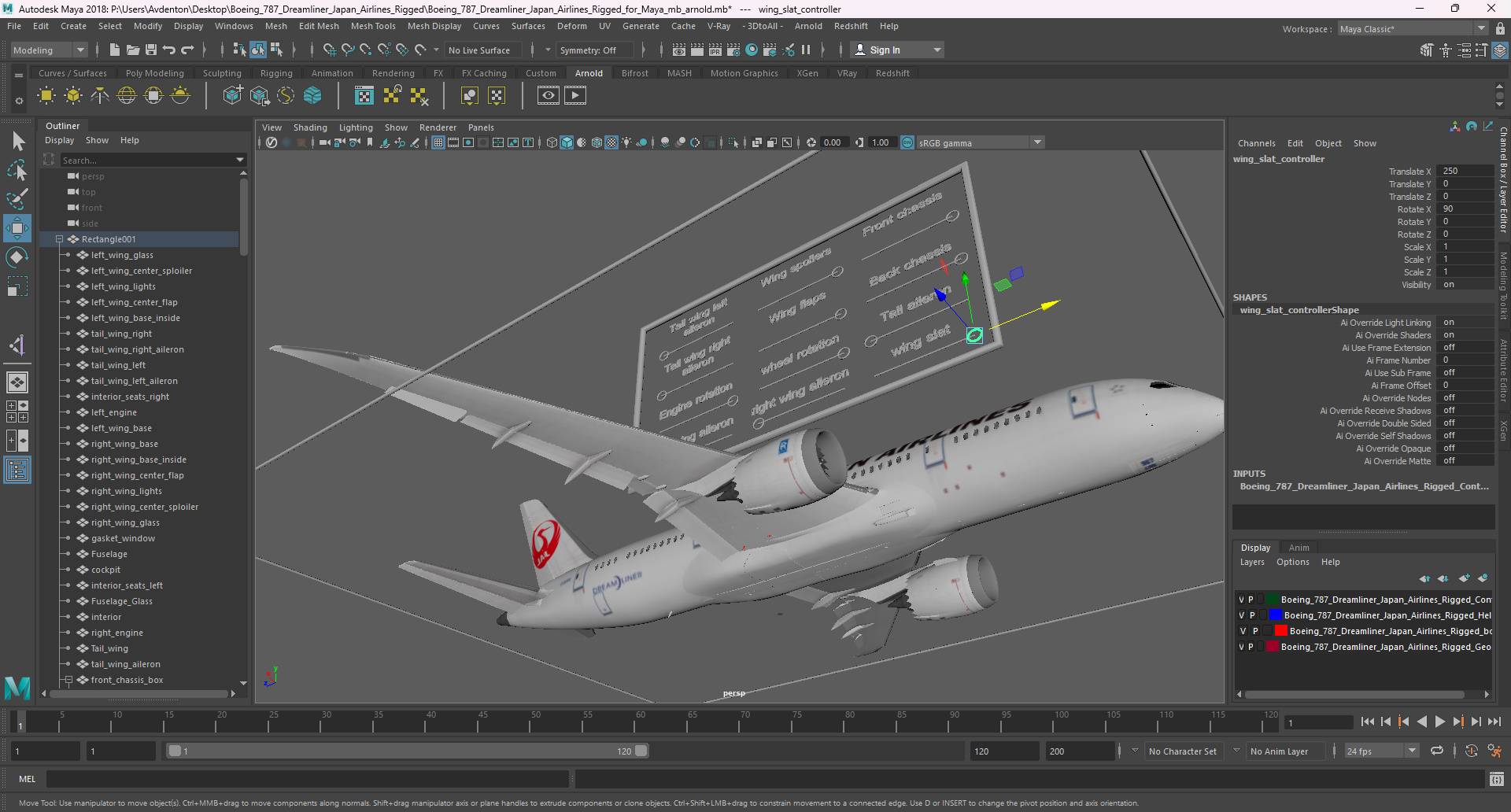Play the timeline forwards
This screenshot has width=1511, height=812.
pos(1439,722)
